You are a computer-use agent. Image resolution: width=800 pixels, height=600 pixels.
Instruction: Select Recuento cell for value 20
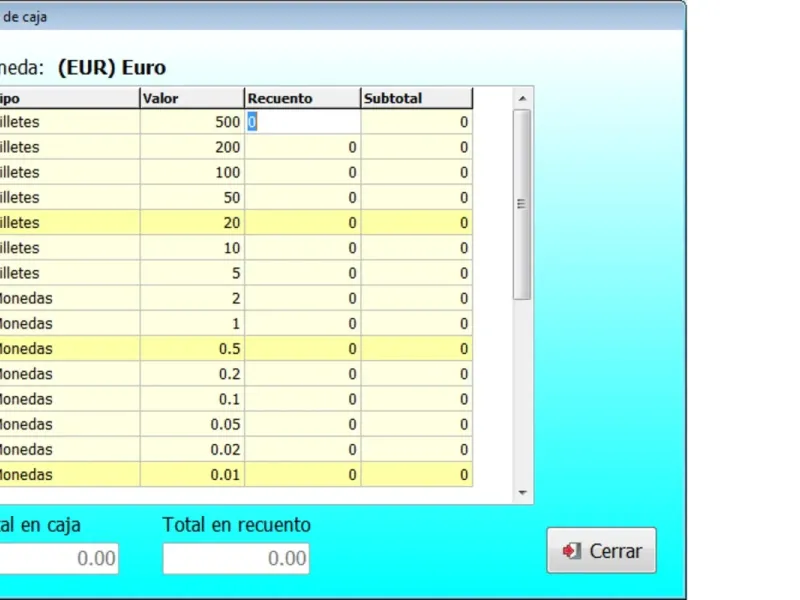303,222
